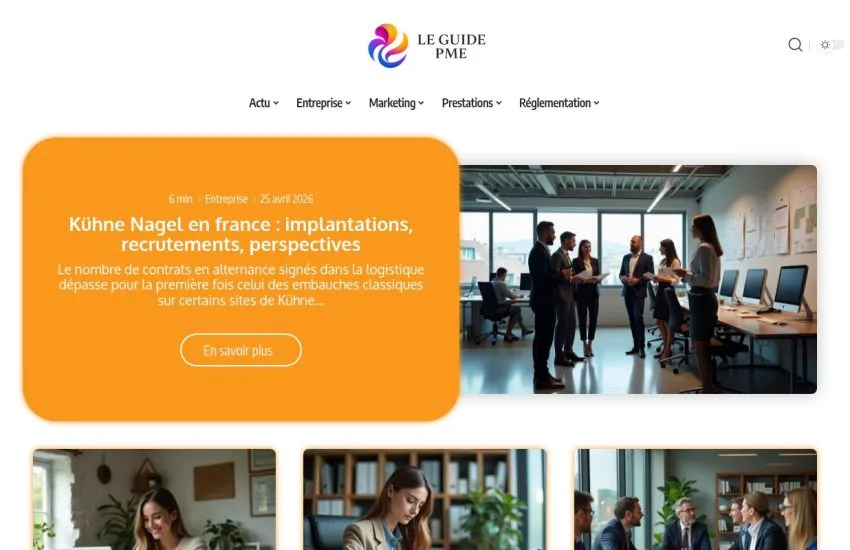The height and width of the screenshot is (550, 850).
Task: Open the smiling woman at home office thumbnail
Action: pos(154,499)
